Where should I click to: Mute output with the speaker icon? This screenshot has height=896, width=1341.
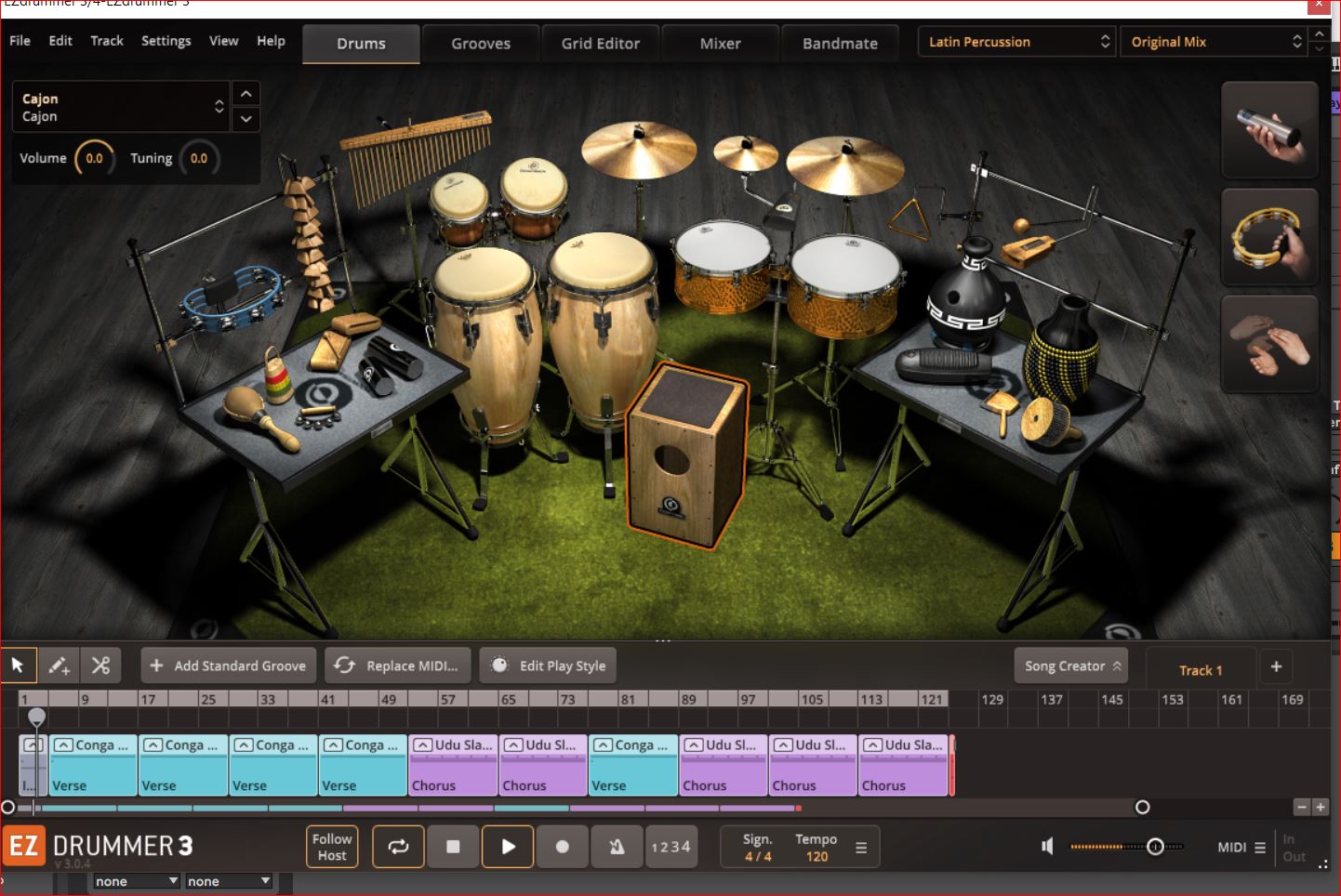coord(1047,846)
